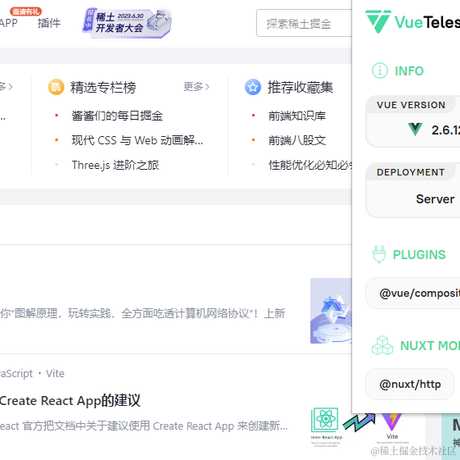
Task: Open the Create React App article thumbnail
Action: tap(360, 428)
